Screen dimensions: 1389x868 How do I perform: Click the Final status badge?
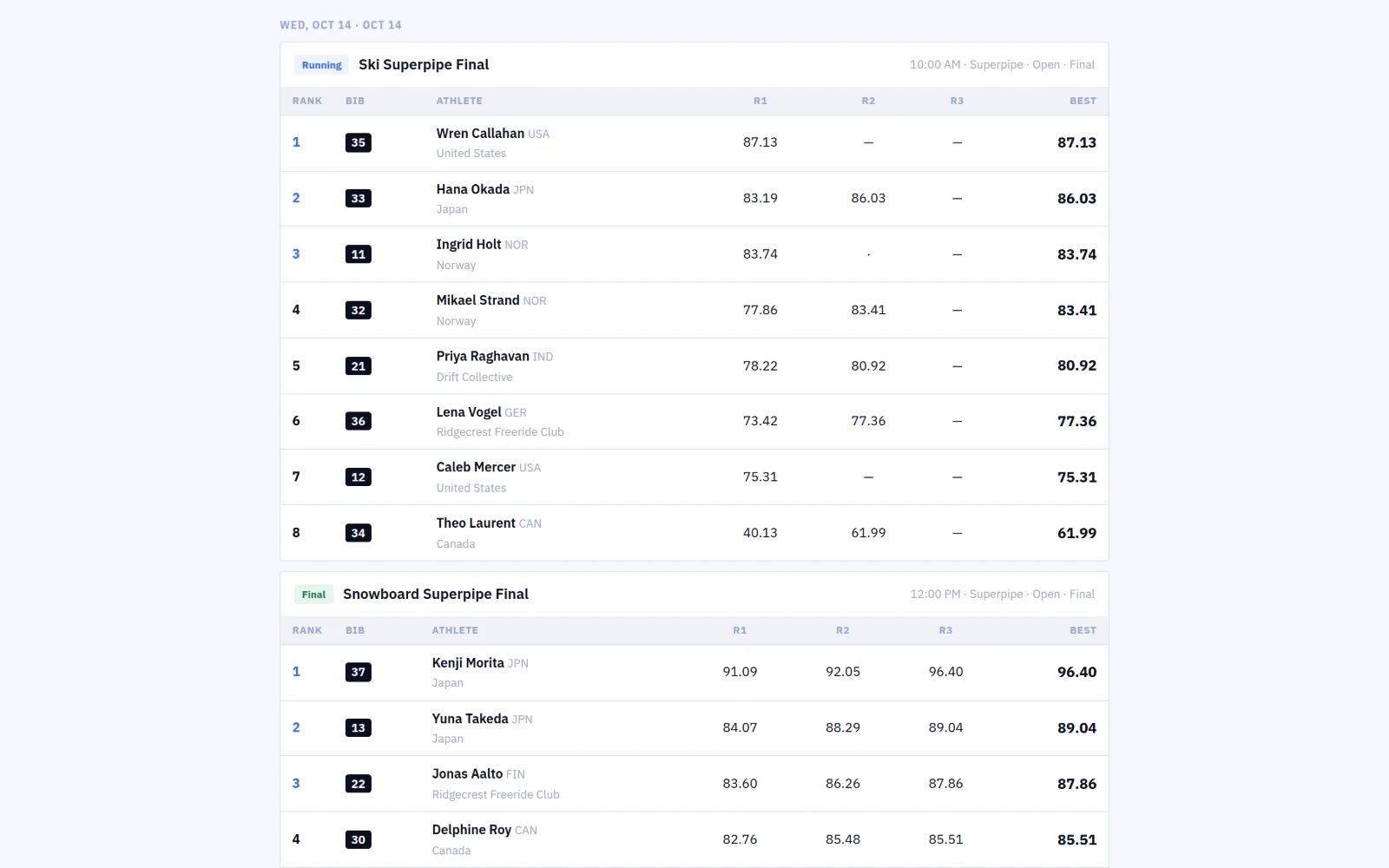pyautogui.click(x=313, y=595)
